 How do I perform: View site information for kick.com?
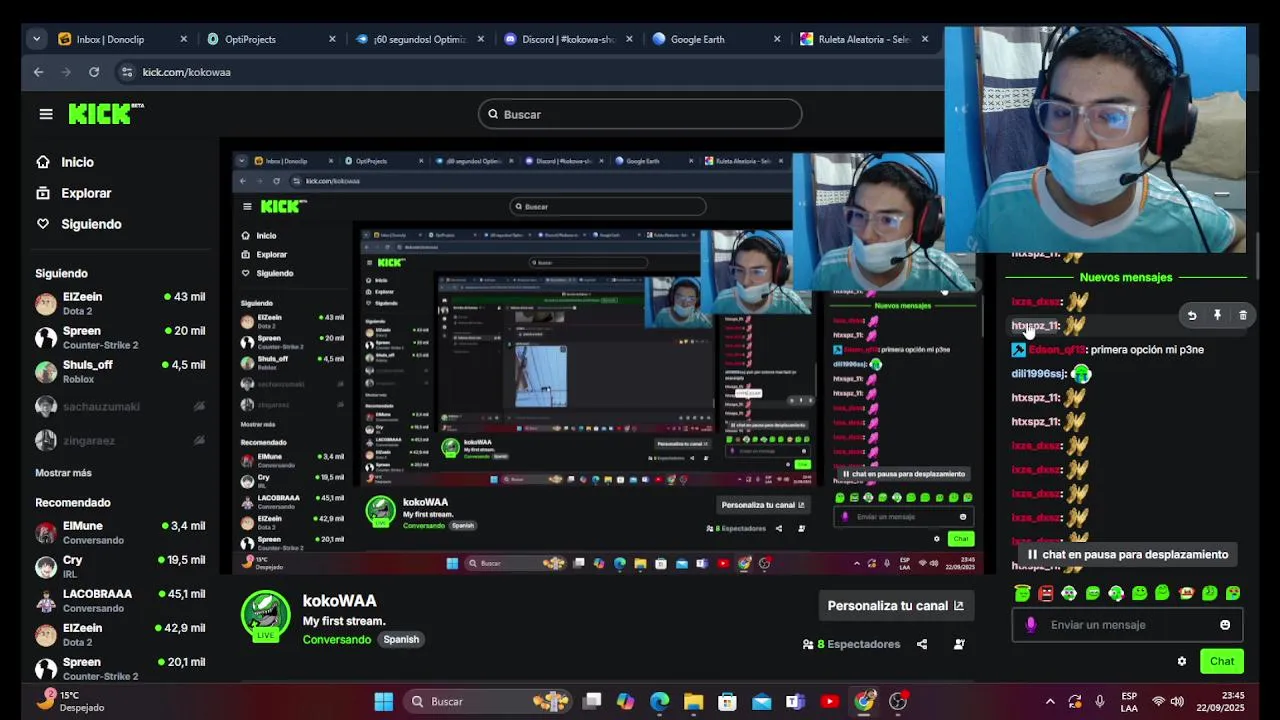coord(126,72)
